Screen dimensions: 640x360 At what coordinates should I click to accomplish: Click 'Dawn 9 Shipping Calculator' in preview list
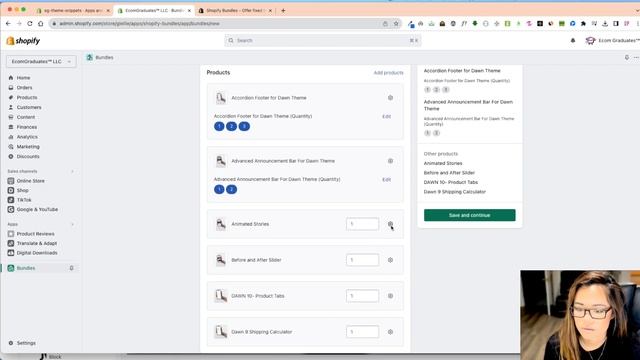455,192
